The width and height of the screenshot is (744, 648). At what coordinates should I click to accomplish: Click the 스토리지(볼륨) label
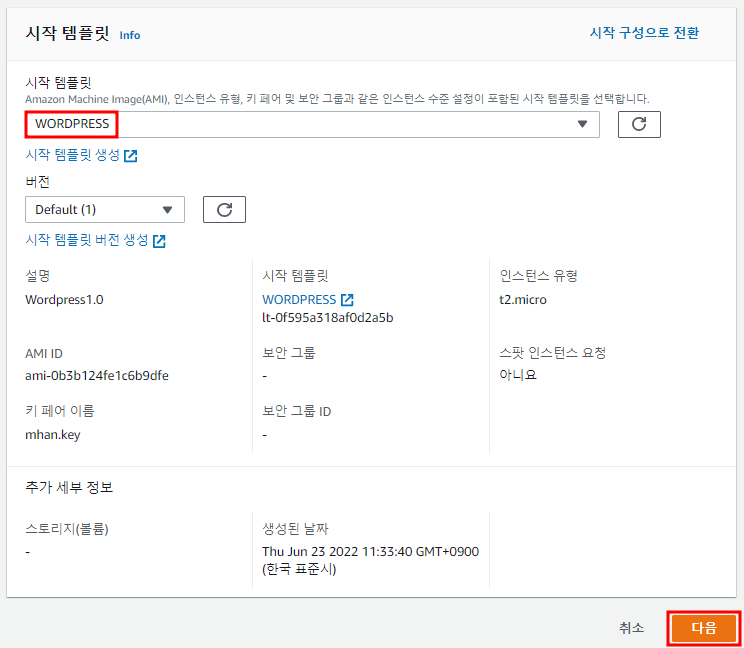[x=67, y=528]
